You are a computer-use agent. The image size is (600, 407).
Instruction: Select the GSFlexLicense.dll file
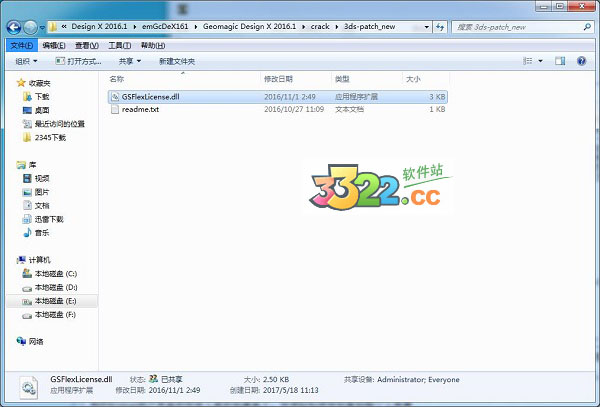[277, 97]
